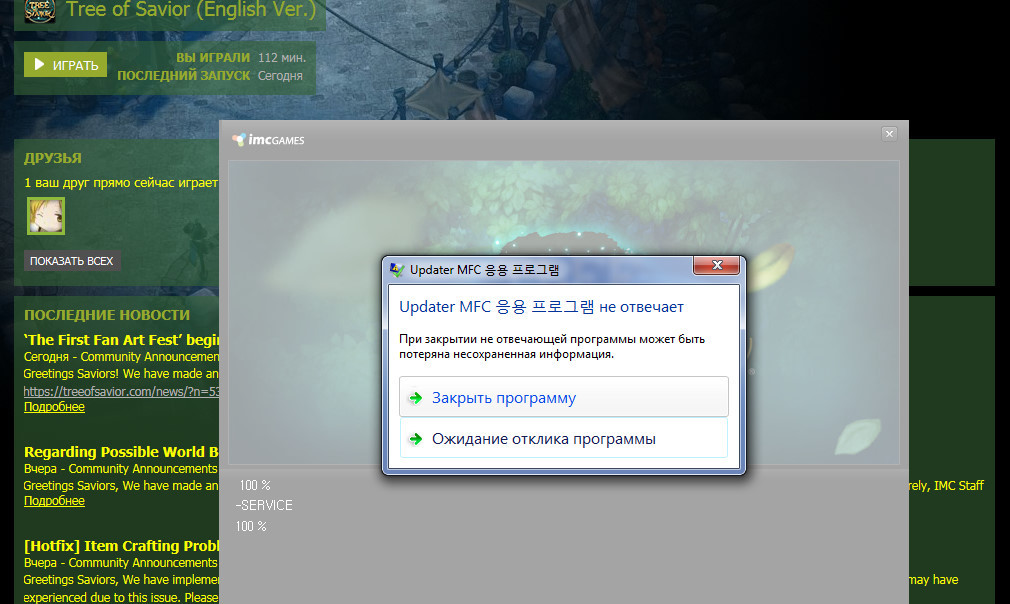Viewport: 1010px width, 604px height.
Task: Click green arrow beside Закрыть программу
Action: coord(415,398)
